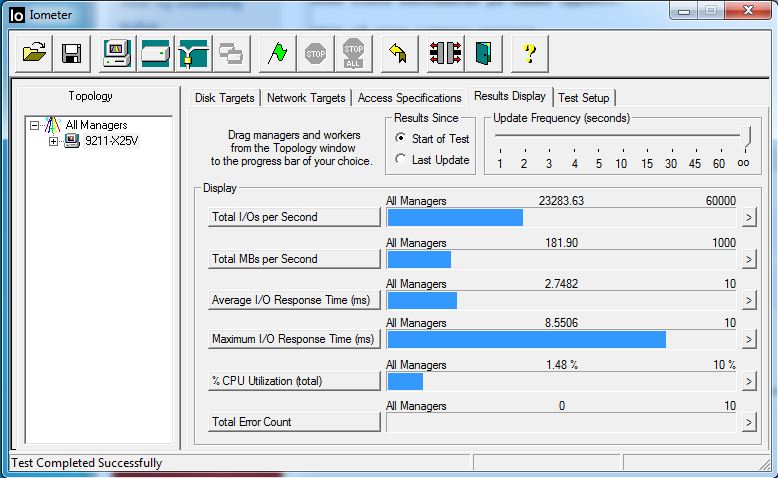Click the % CPU Utilization (total) button
Image resolution: width=778 pixels, height=478 pixels.
tap(294, 381)
